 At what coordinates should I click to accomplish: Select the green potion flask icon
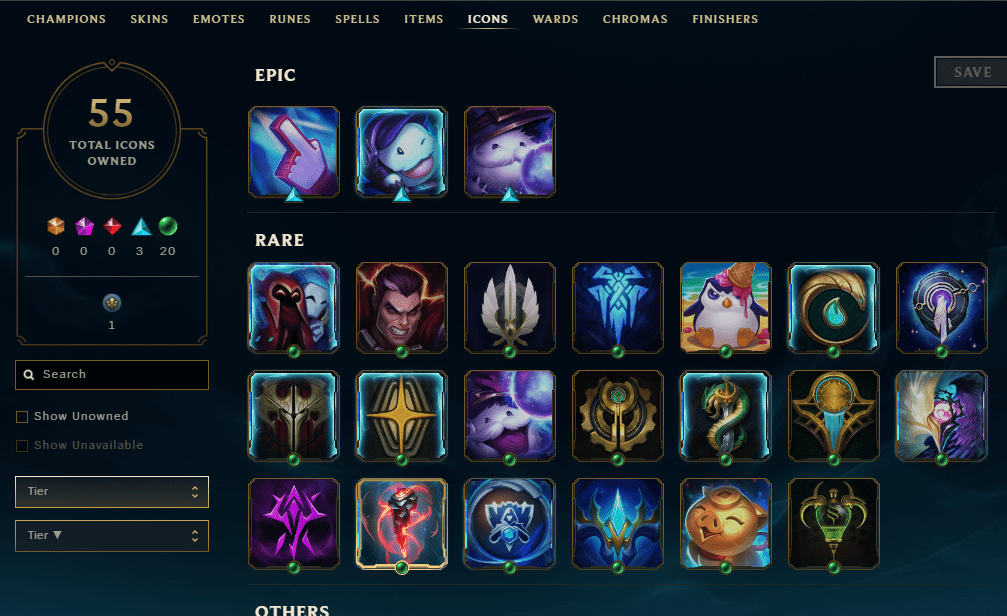coord(833,523)
